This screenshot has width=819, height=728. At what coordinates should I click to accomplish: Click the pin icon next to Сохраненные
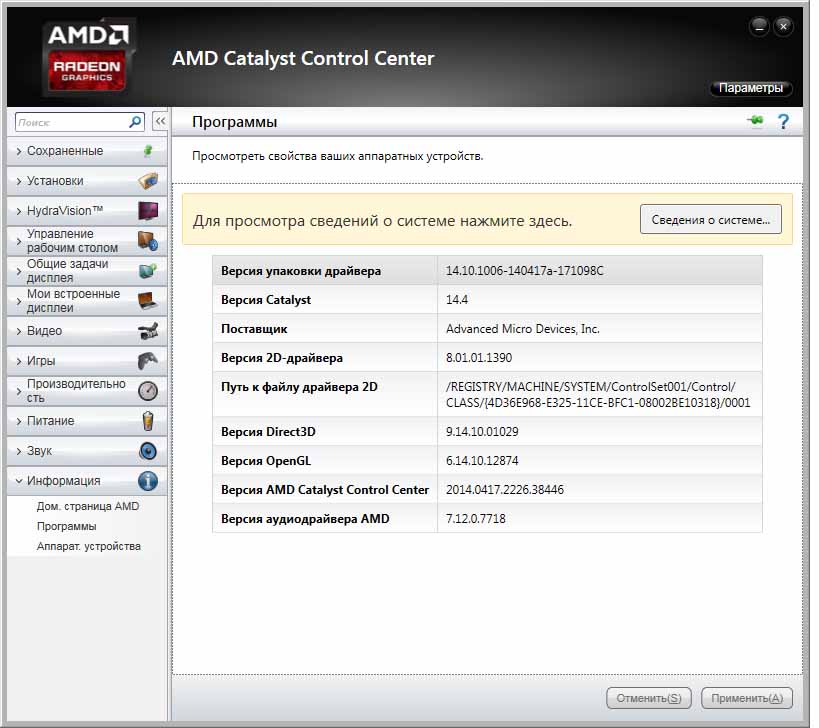pos(148,151)
